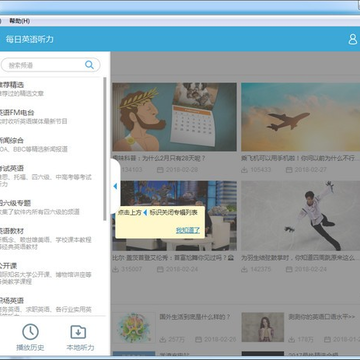This screenshot has width=360, height=360.
Task: Open the user account icon in header
Action: [353, 39]
